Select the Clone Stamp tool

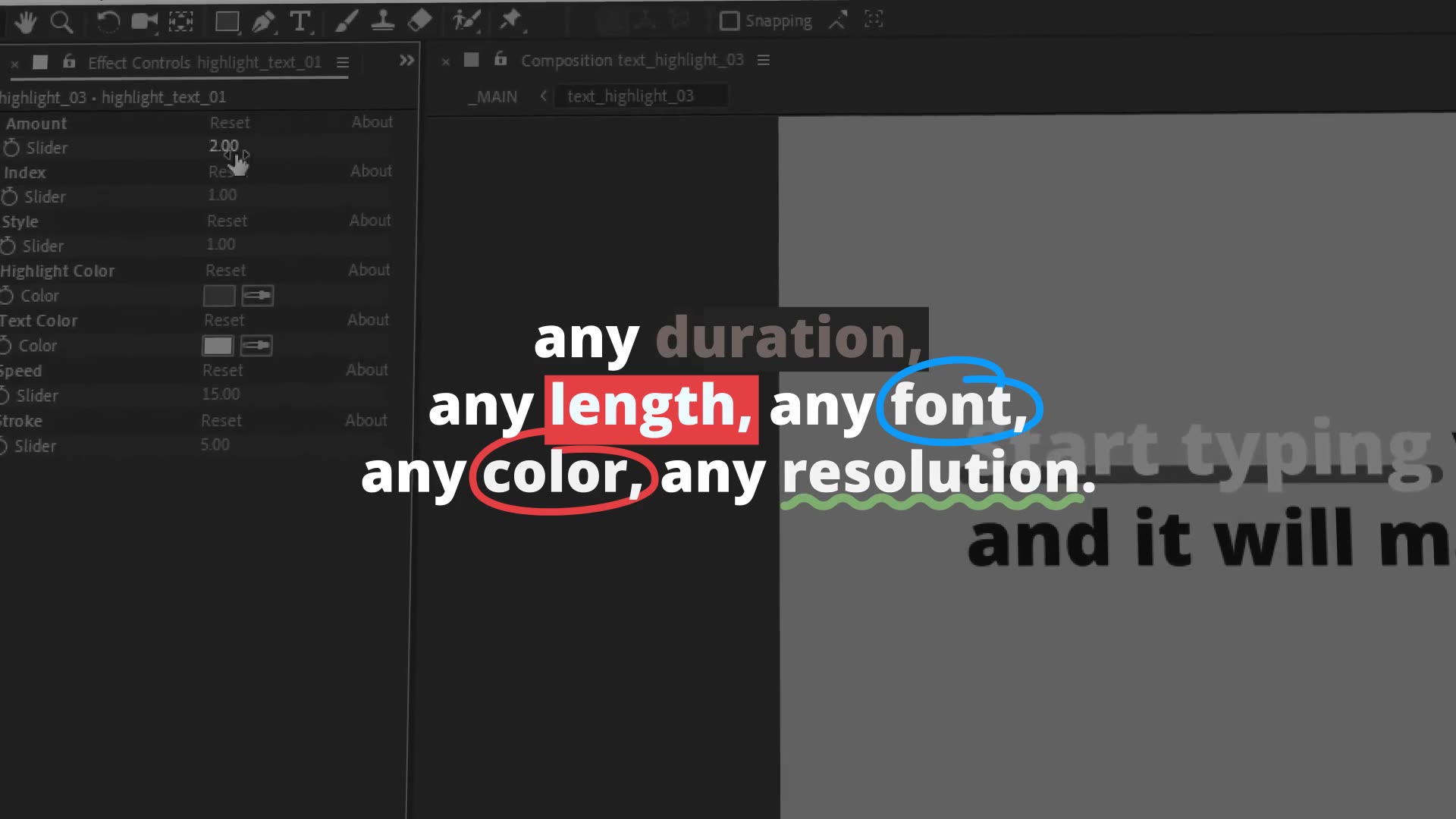pos(383,20)
